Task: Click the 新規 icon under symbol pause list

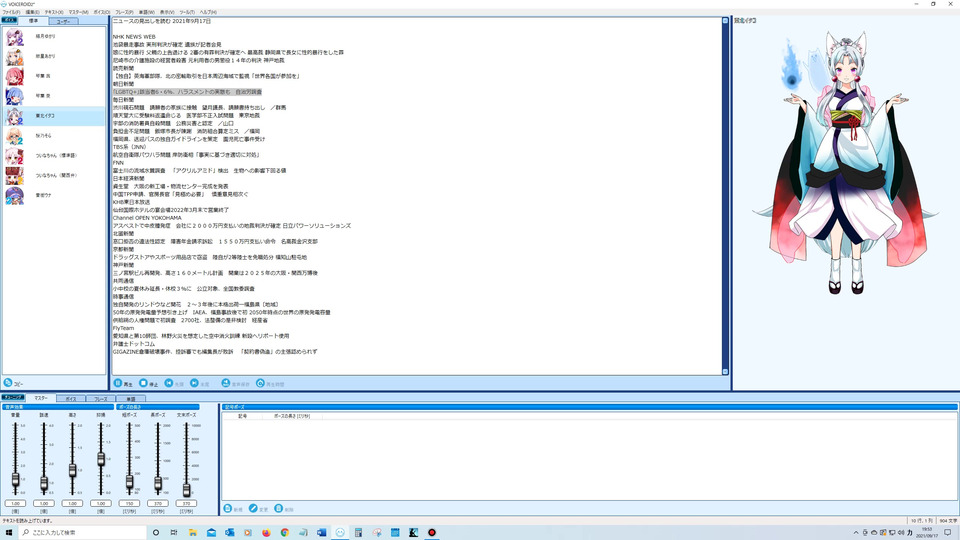Action: (228, 509)
